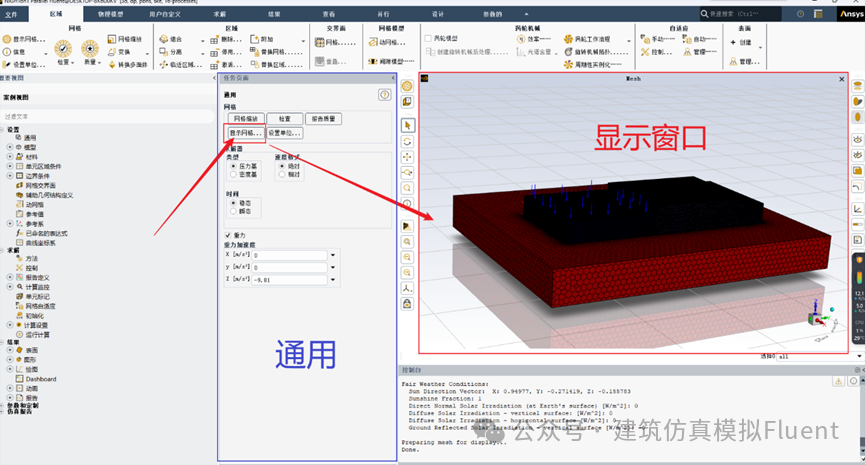Viewport: 865px width, 465px height.
Task: Open the Quality (质量) mesh icon
Action: tap(90, 49)
